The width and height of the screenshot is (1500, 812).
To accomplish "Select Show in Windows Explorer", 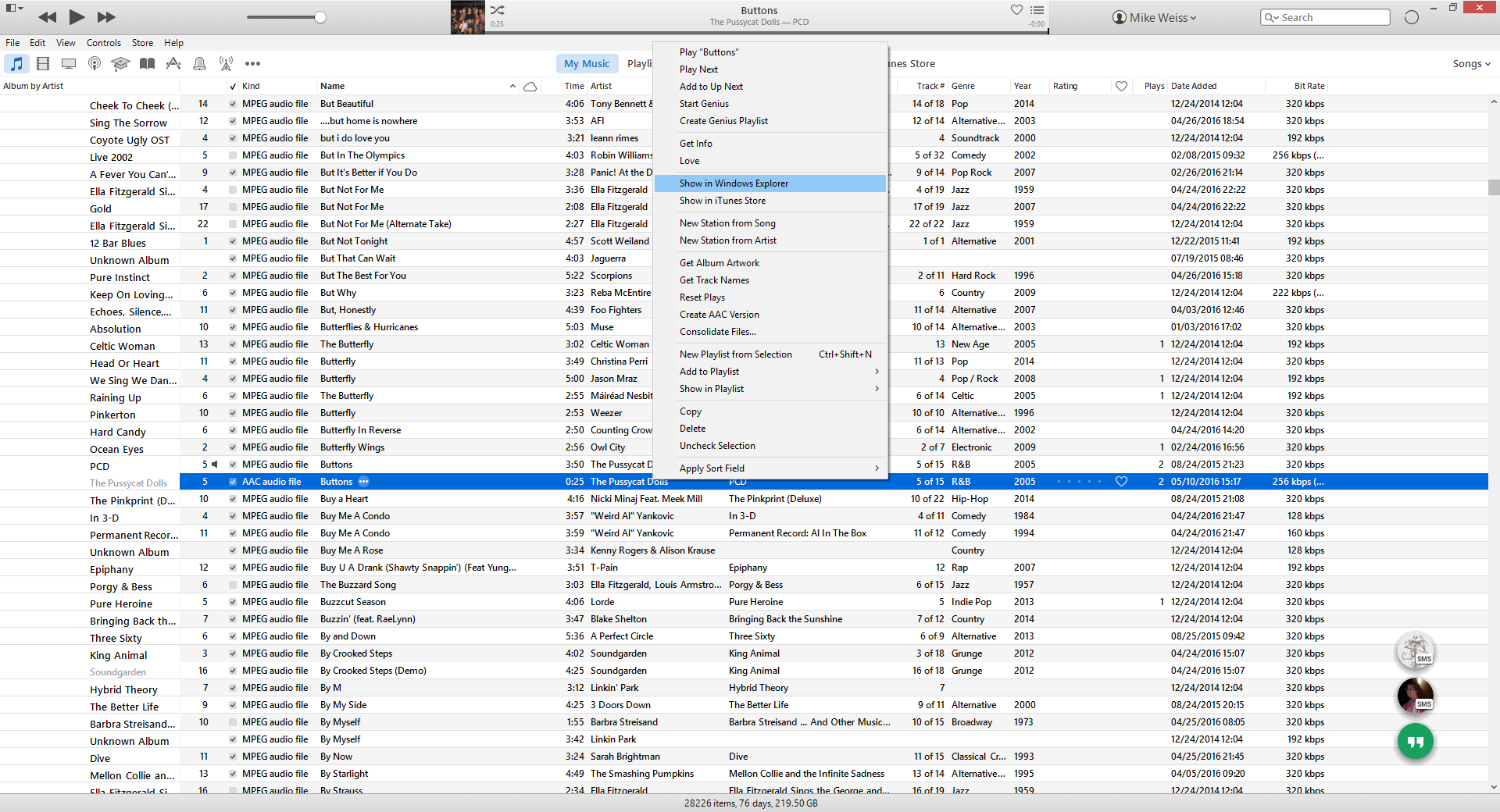I will (x=770, y=183).
